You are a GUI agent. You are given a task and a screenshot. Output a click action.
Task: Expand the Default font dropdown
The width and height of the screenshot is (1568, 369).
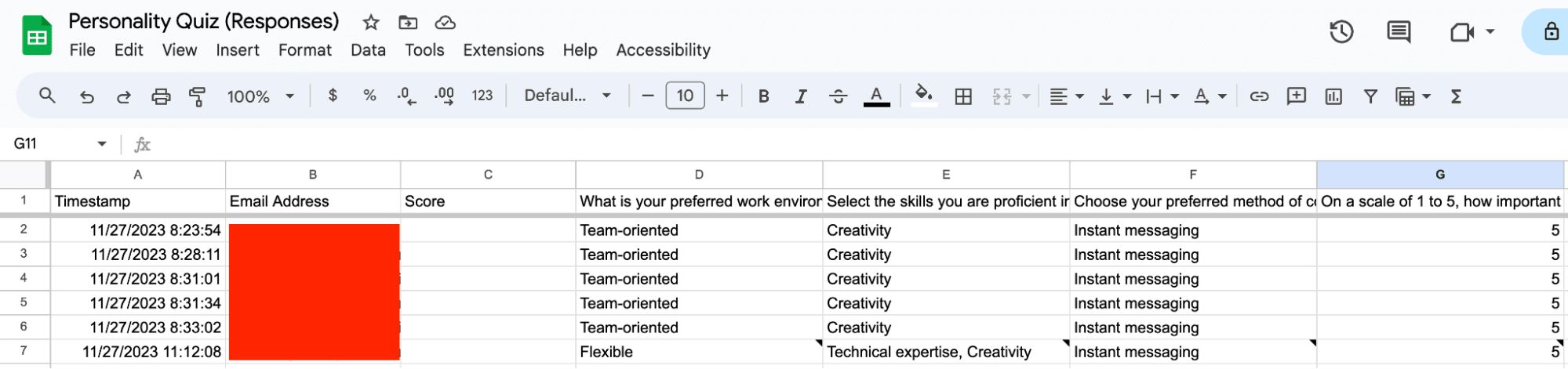pos(567,96)
